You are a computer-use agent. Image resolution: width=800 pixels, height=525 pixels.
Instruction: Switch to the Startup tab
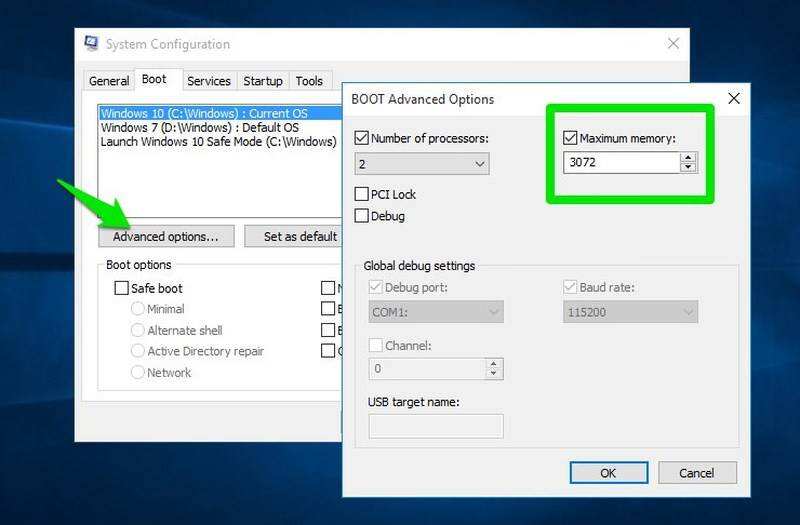coord(262,81)
